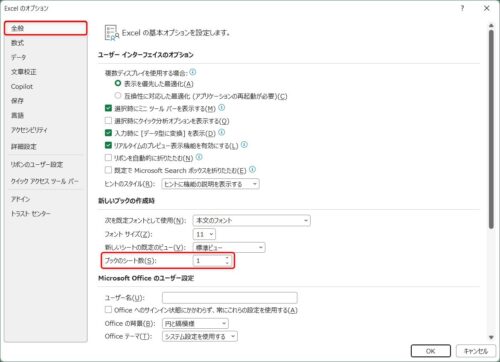Screen dimensions: 500x362
Task: Click the ユーザー名 input field
Action: click(x=230, y=297)
